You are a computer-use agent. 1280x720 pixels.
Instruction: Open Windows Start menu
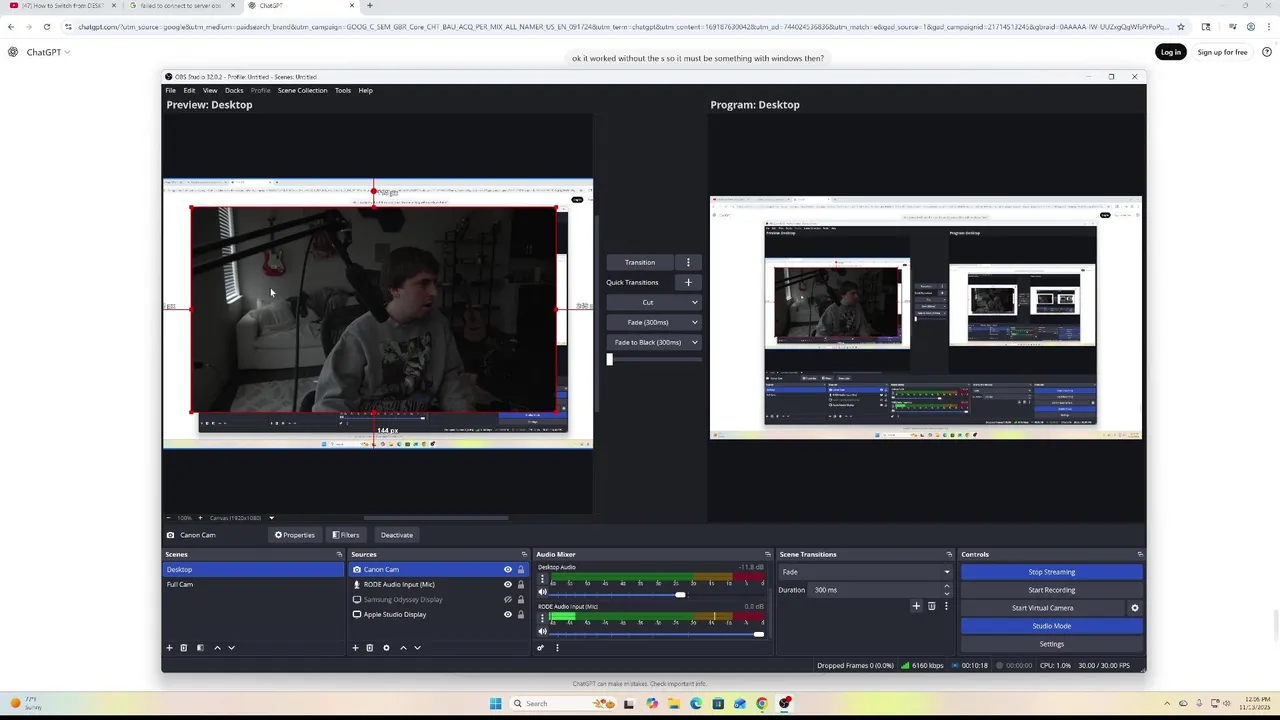(x=495, y=703)
